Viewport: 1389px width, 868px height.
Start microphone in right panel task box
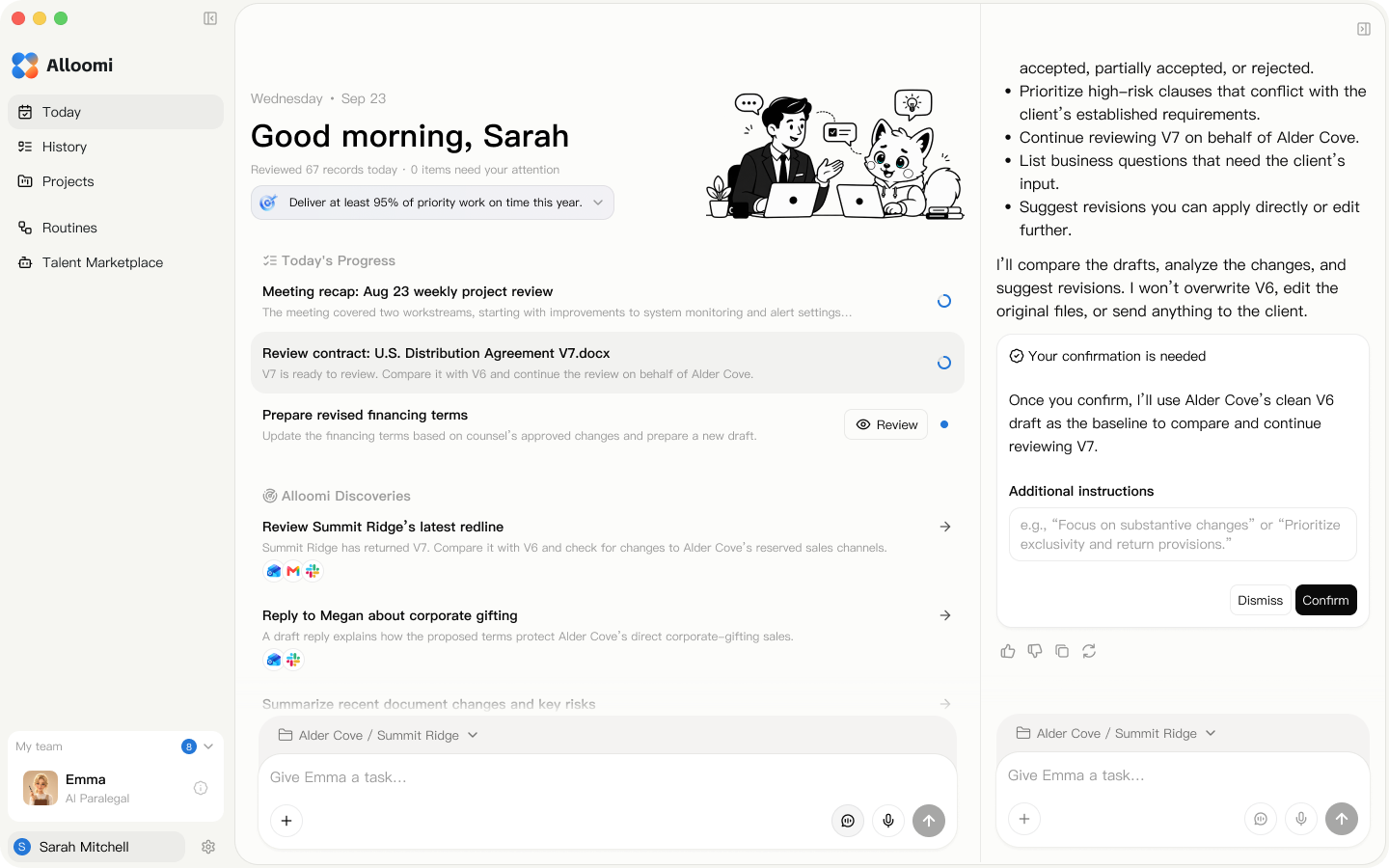click(x=1301, y=819)
